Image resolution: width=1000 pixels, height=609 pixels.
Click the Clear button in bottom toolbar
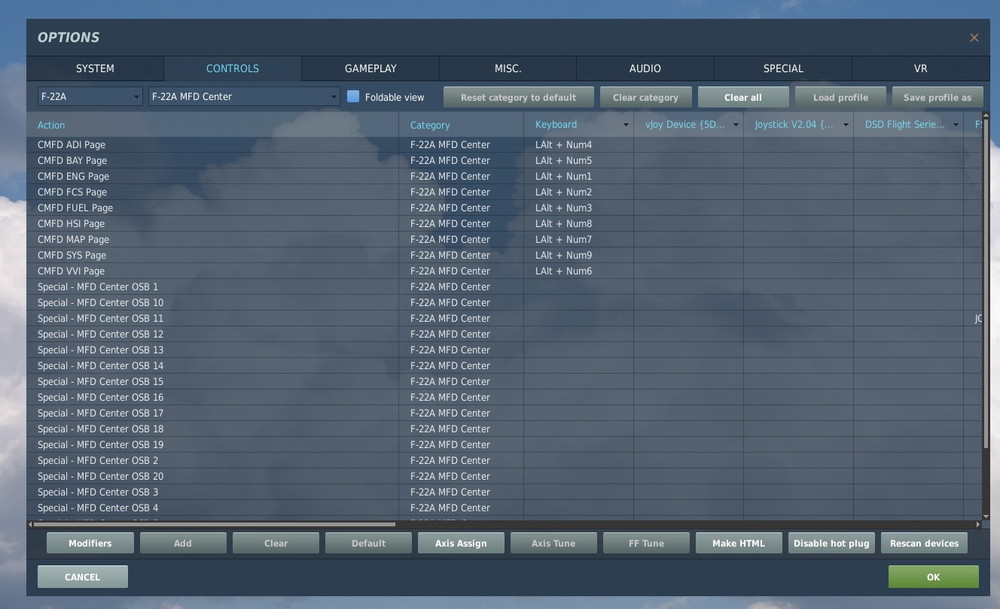click(276, 543)
